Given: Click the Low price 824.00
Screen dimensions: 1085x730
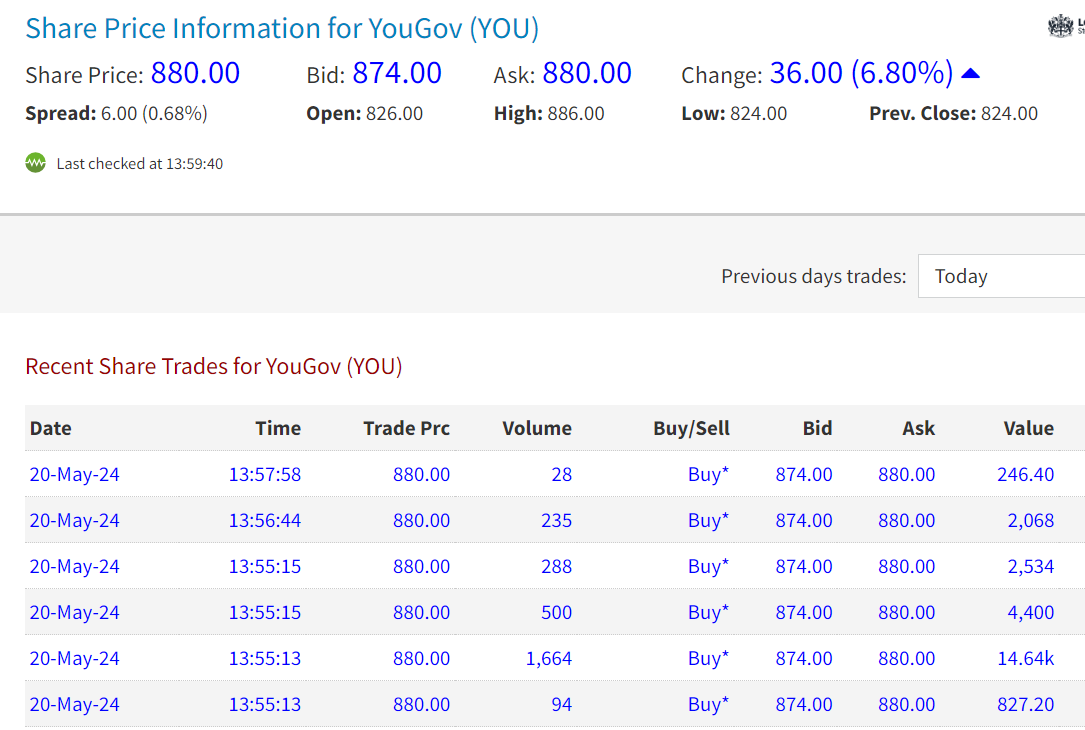Looking at the screenshot, I should 758,113.
